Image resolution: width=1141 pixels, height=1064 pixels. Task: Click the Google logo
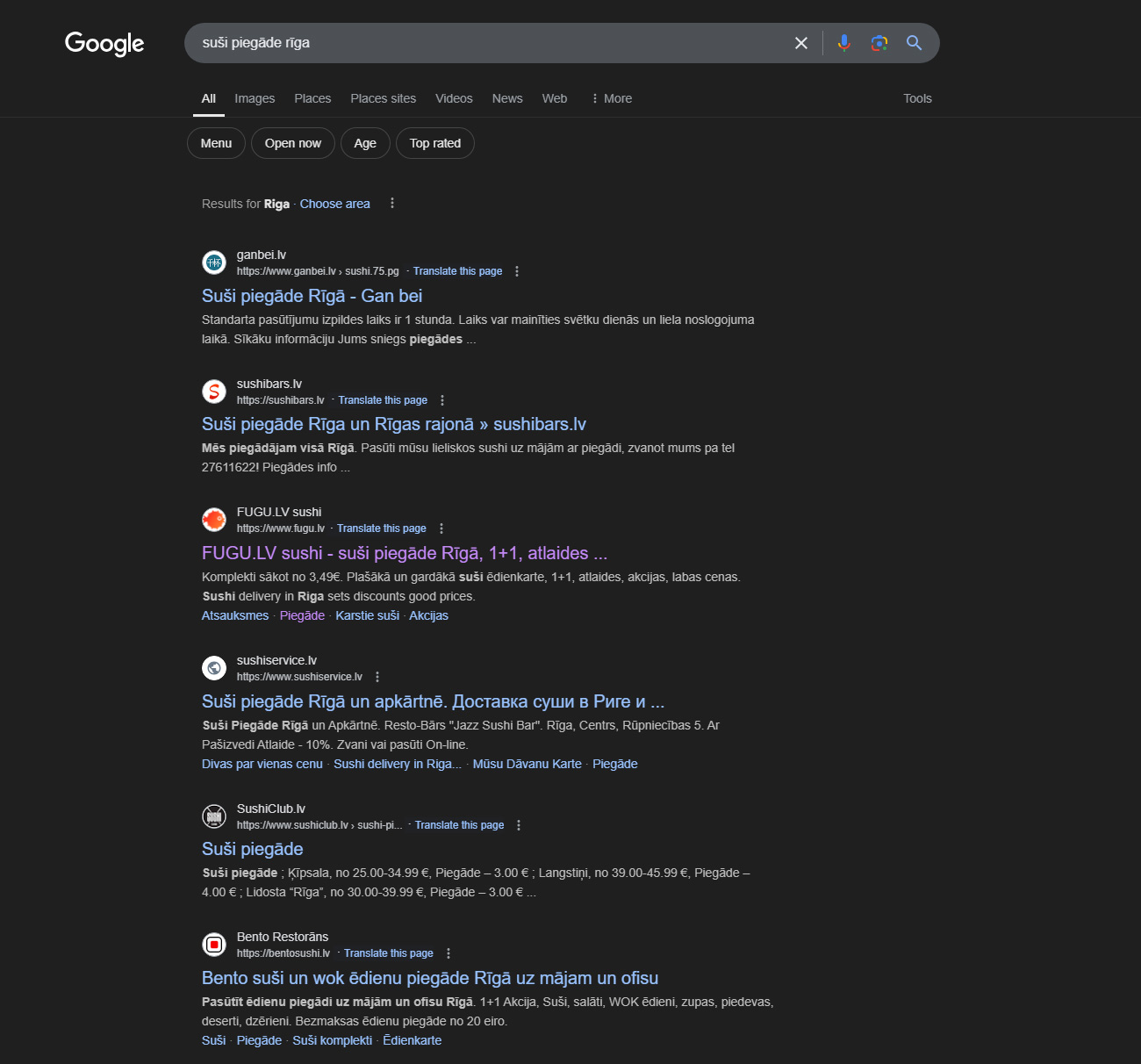pyautogui.click(x=104, y=43)
